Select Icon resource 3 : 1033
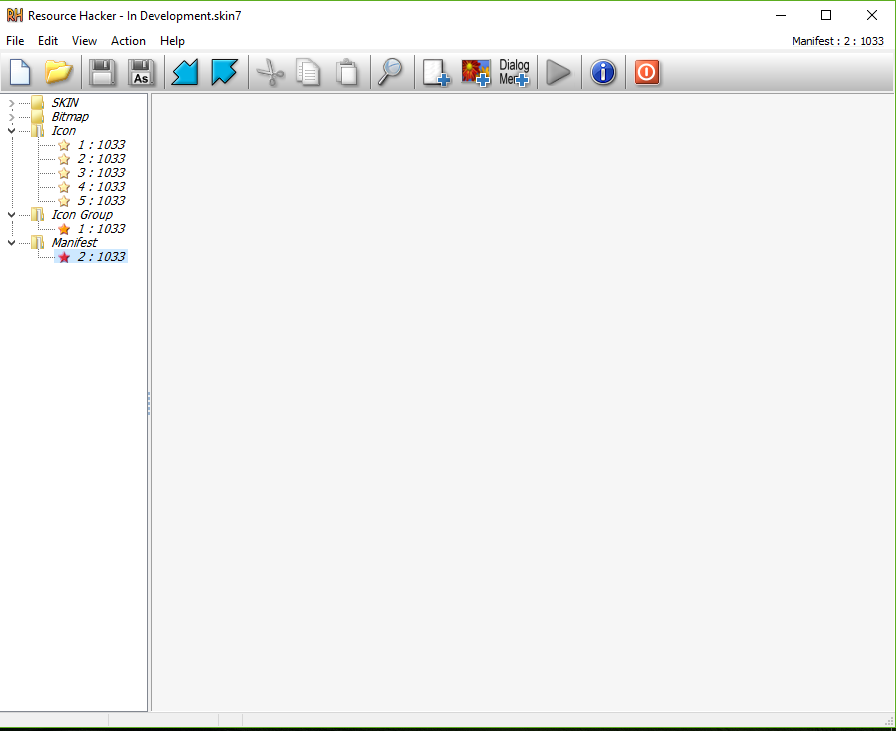Image resolution: width=896 pixels, height=731 pixels. point(100,173)
